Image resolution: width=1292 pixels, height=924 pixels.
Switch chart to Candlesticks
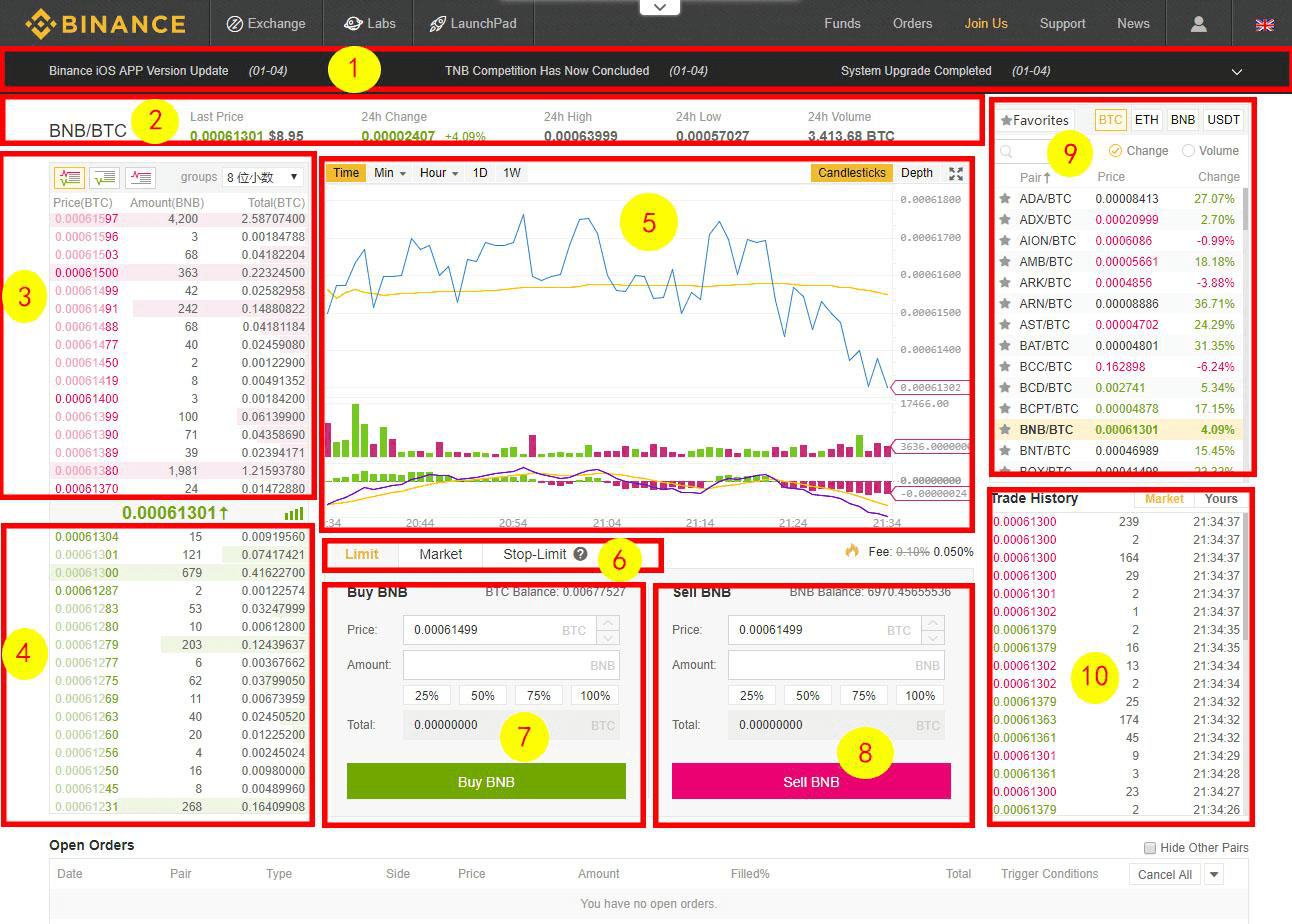click(852, 173)
